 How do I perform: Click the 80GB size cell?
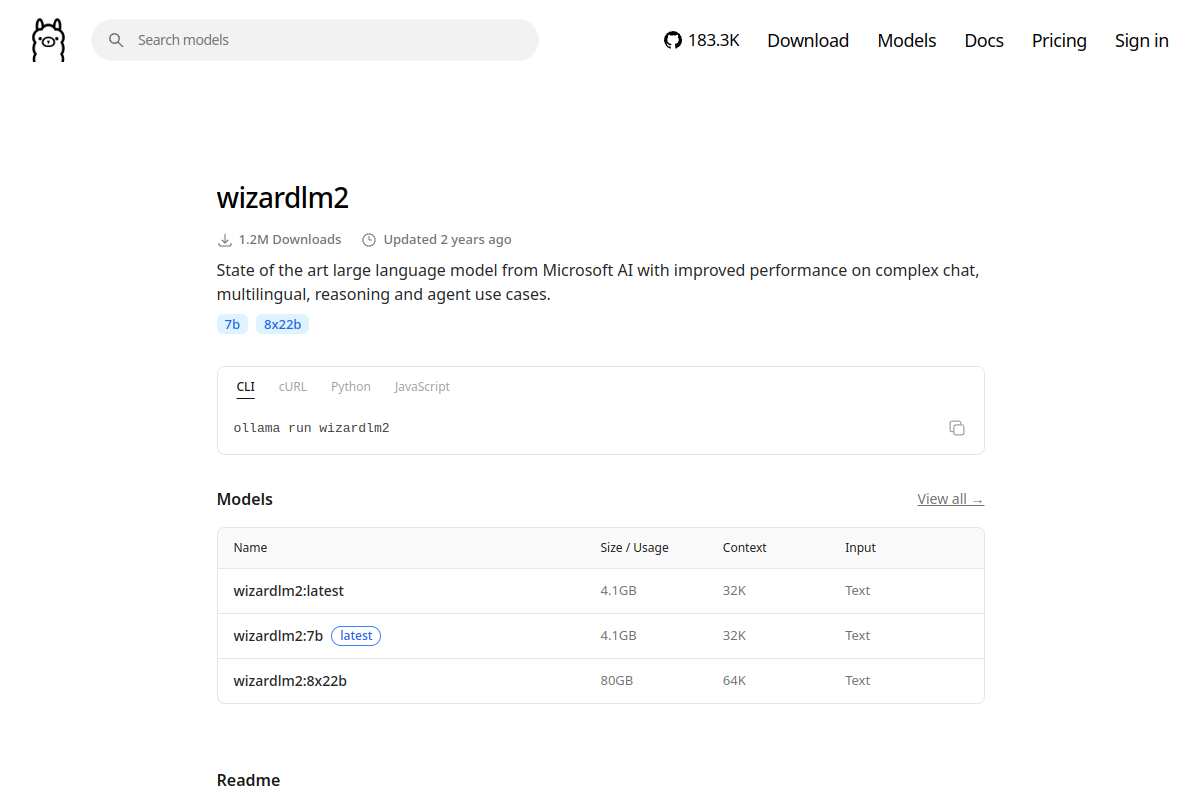[617, 681]
